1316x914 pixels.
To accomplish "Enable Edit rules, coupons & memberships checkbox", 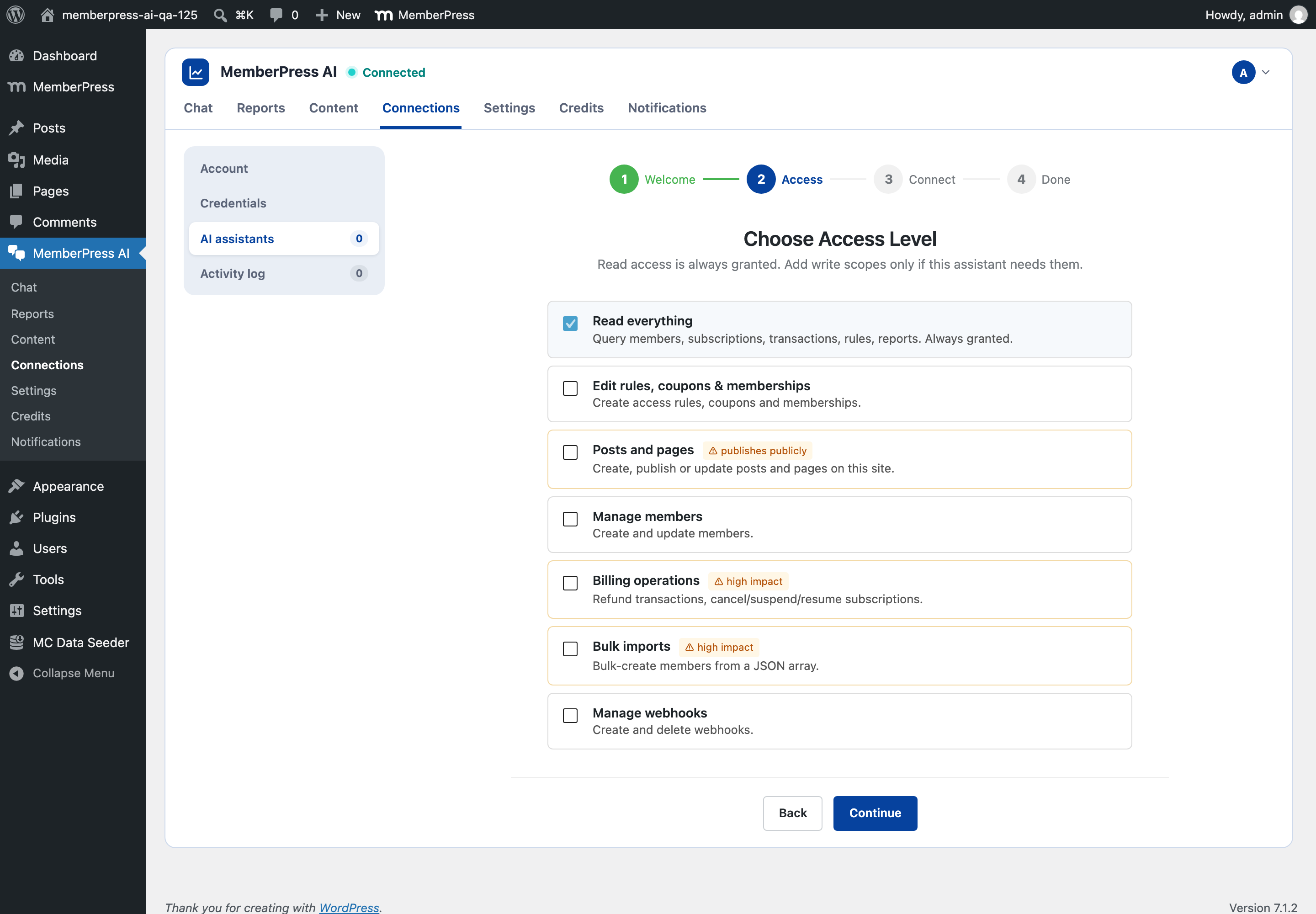I will coord(570,388).
